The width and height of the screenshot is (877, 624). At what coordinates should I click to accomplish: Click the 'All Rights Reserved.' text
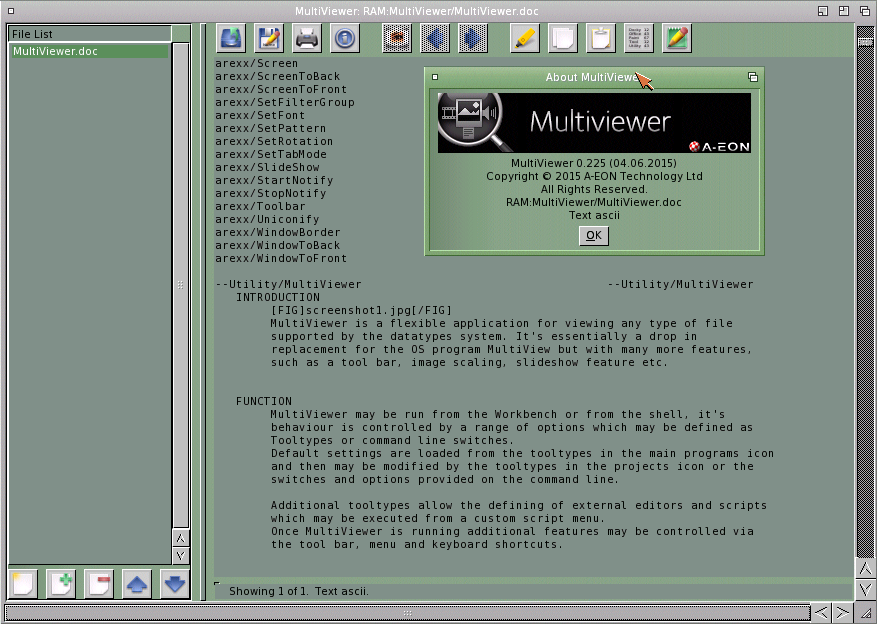pos(594,189)
